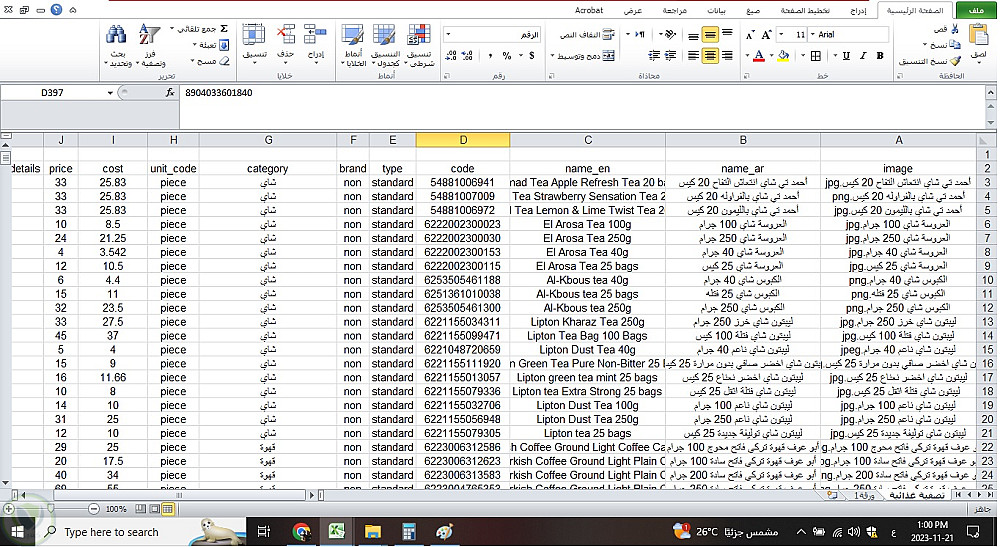Image resolution: width=1000 pixels, height=547 pixels.
Task: Open the Name Box dropdown arrow
Action: [110, 93]
